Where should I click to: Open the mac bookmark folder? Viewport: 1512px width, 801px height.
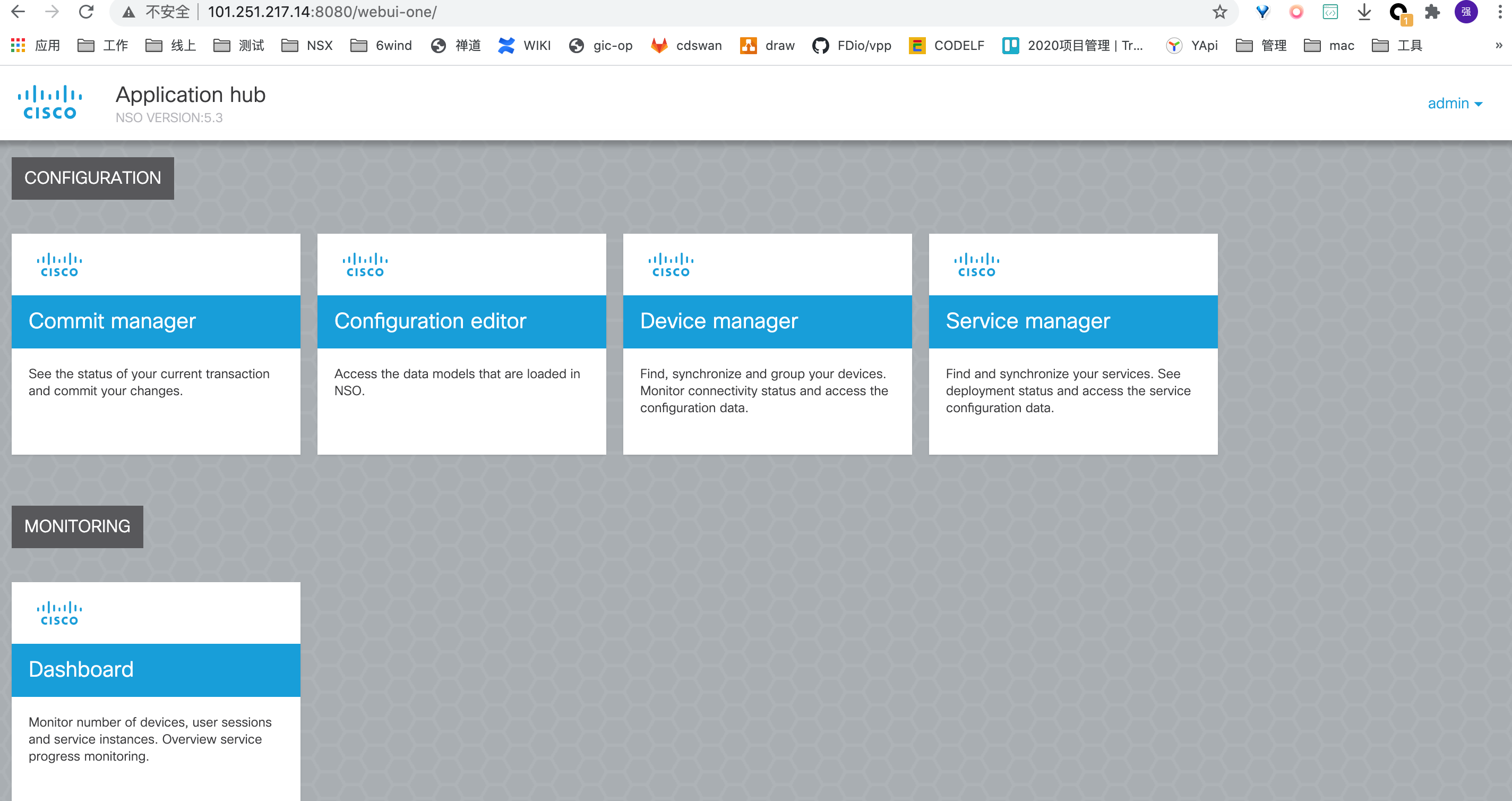pos(1329,45)
